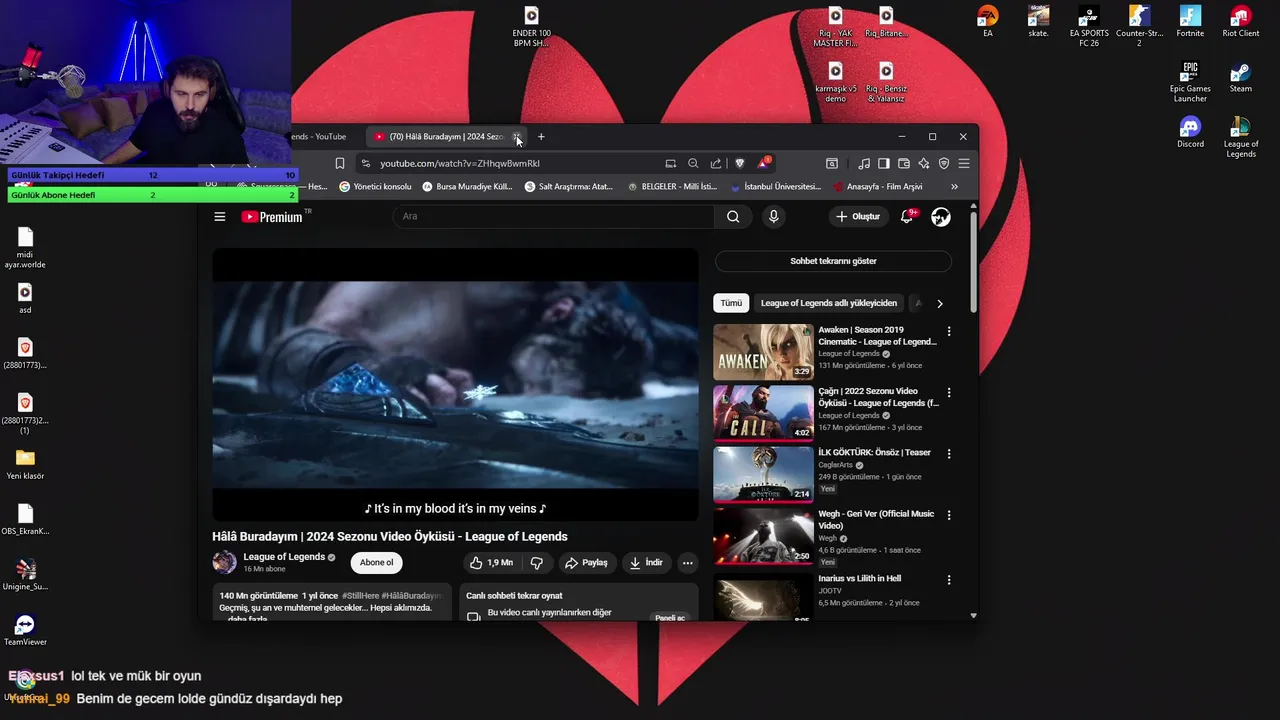1280x720 pixels.
Task: Toggle the browser sidebar panel icon
Action: click(884, 163)
